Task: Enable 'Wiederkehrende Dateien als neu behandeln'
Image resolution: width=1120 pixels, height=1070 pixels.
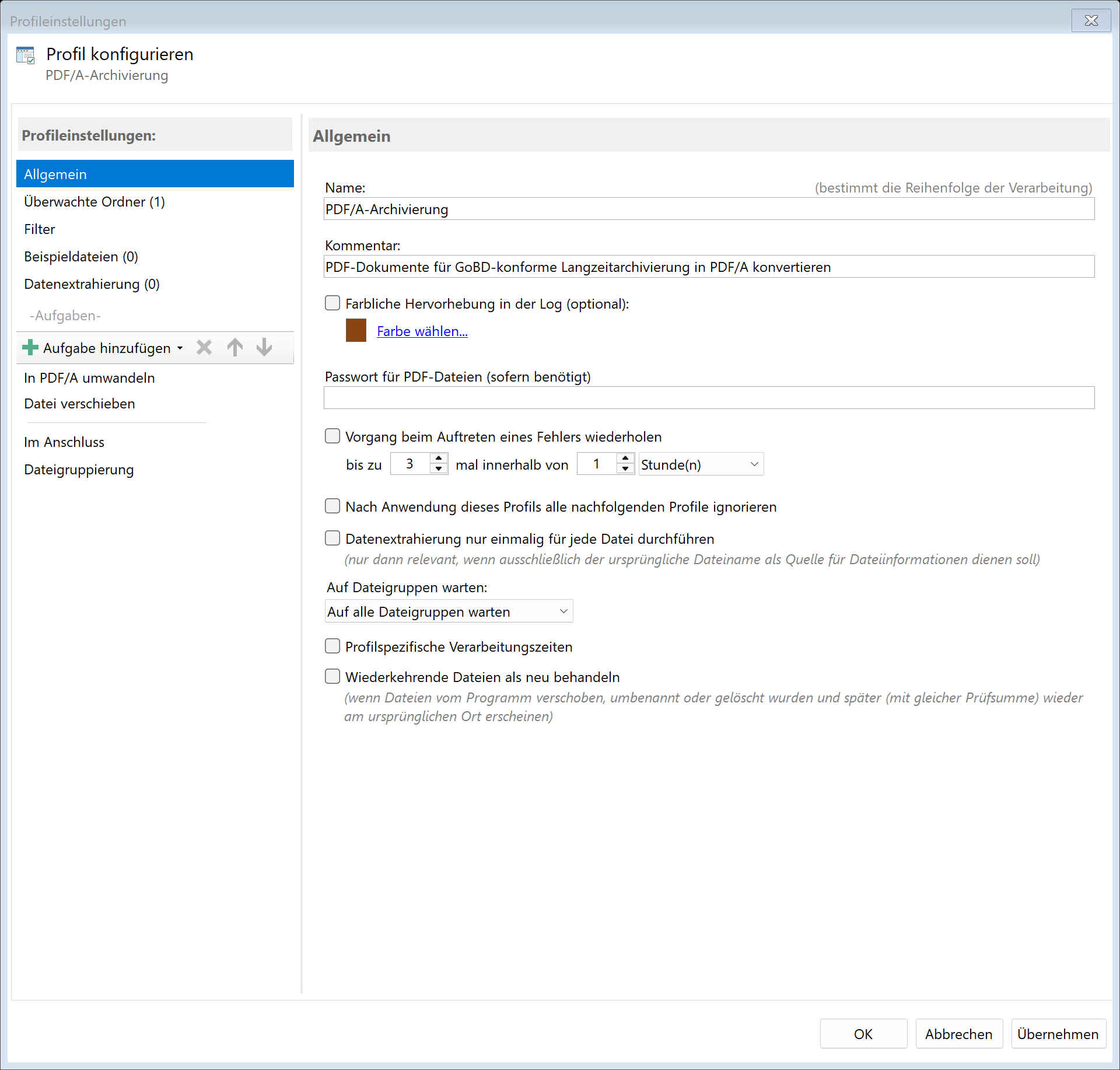Action: pyautogui.click(x=332, y=676)
